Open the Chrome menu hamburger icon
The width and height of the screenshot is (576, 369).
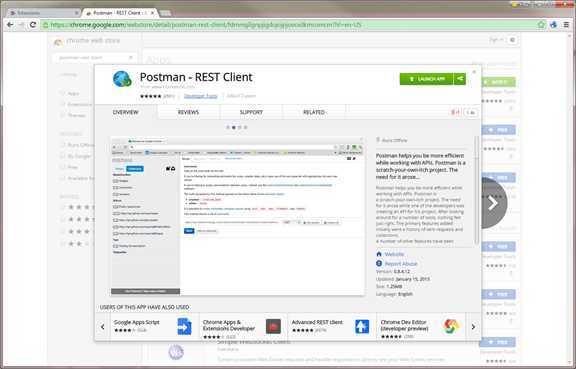566,25
